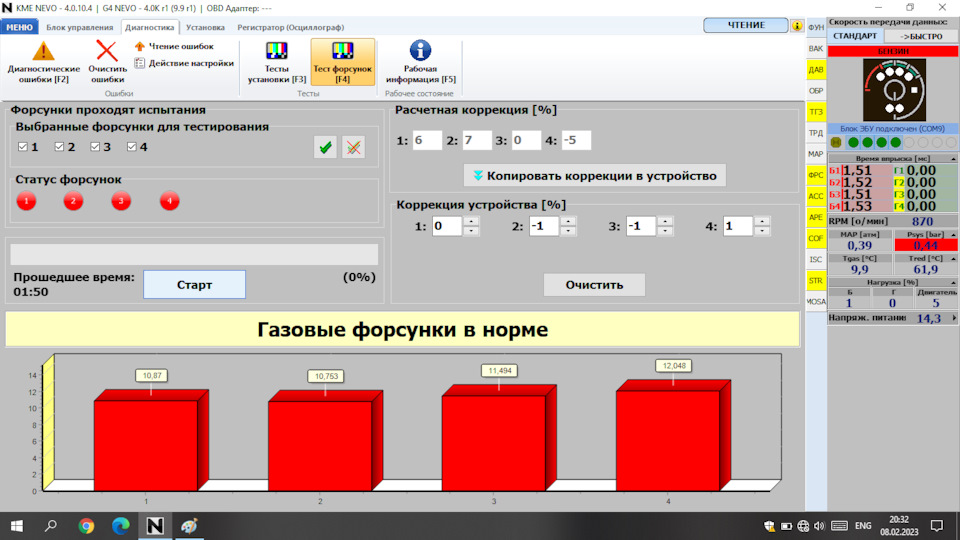This screenshot has height=540, width=960.
Task: Open ТРД side tab
Action: [816, 133]
